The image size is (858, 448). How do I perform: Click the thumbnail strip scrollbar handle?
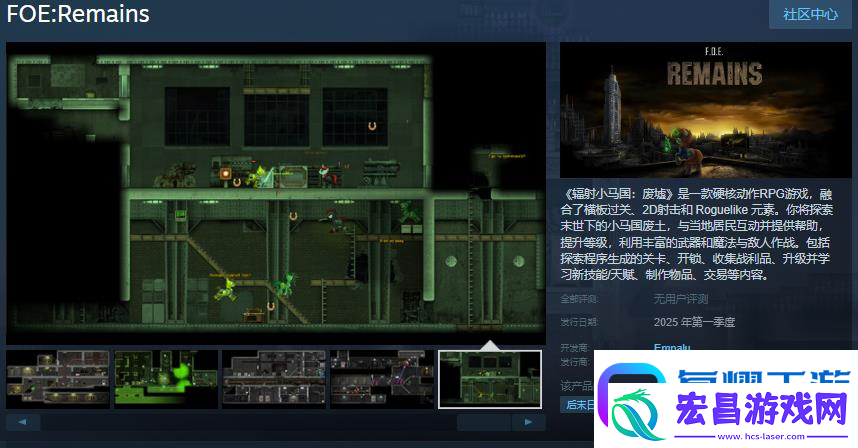point(484,422)
